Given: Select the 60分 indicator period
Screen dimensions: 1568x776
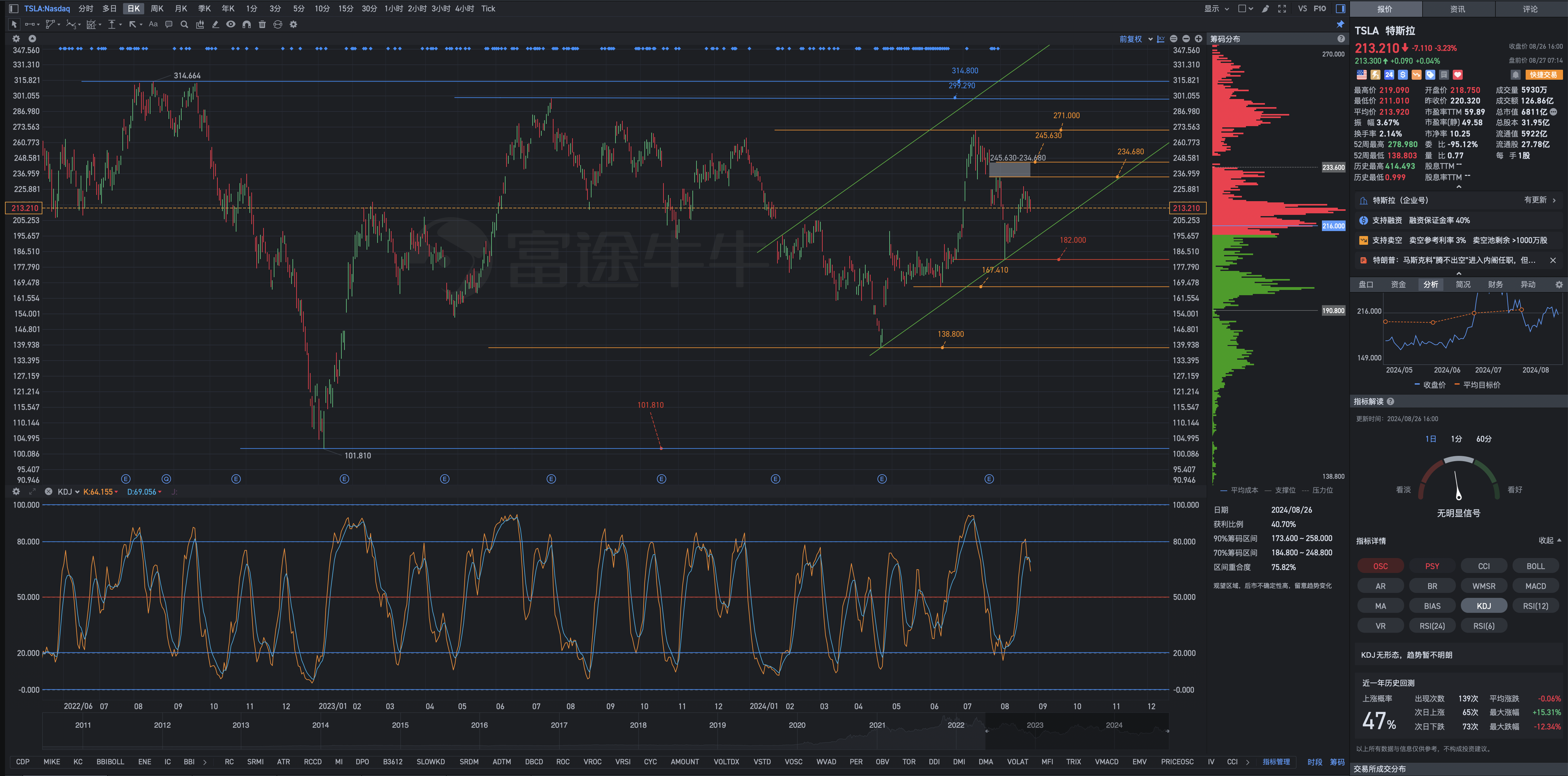Looking at the screenshot, I should [x=1484, y=439].
